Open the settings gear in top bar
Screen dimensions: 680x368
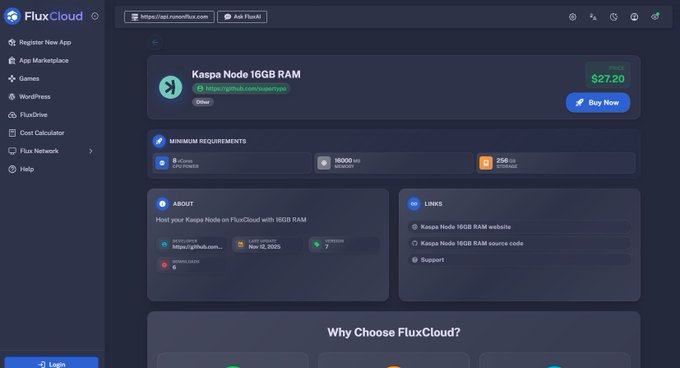click(x=572, y=17)
